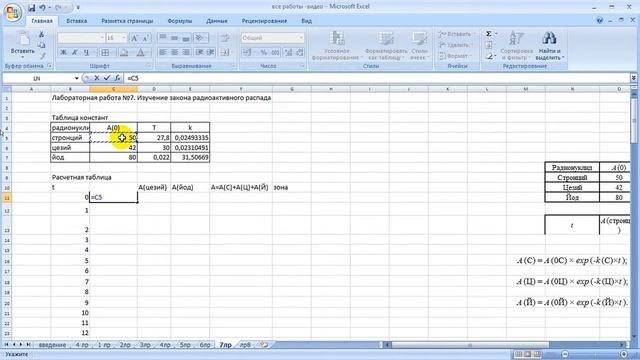
Task: Expand Условное форматирование menu
Action: (x=337, y=46)
